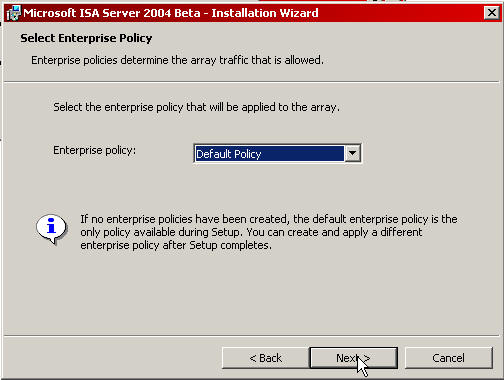The height and width of the screenshot is (380, 504).
Task: Click the 'If no enterprise policies have been created' note
Action: (x=269, y=232)
